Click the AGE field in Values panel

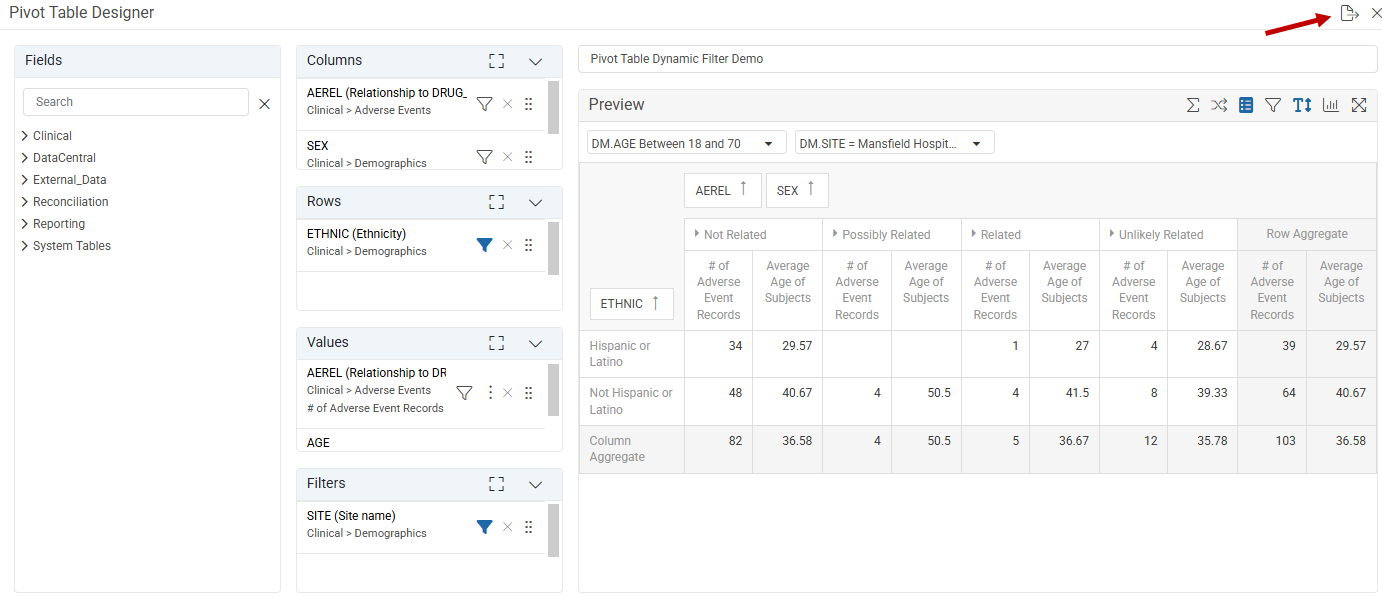coord(318,442)
